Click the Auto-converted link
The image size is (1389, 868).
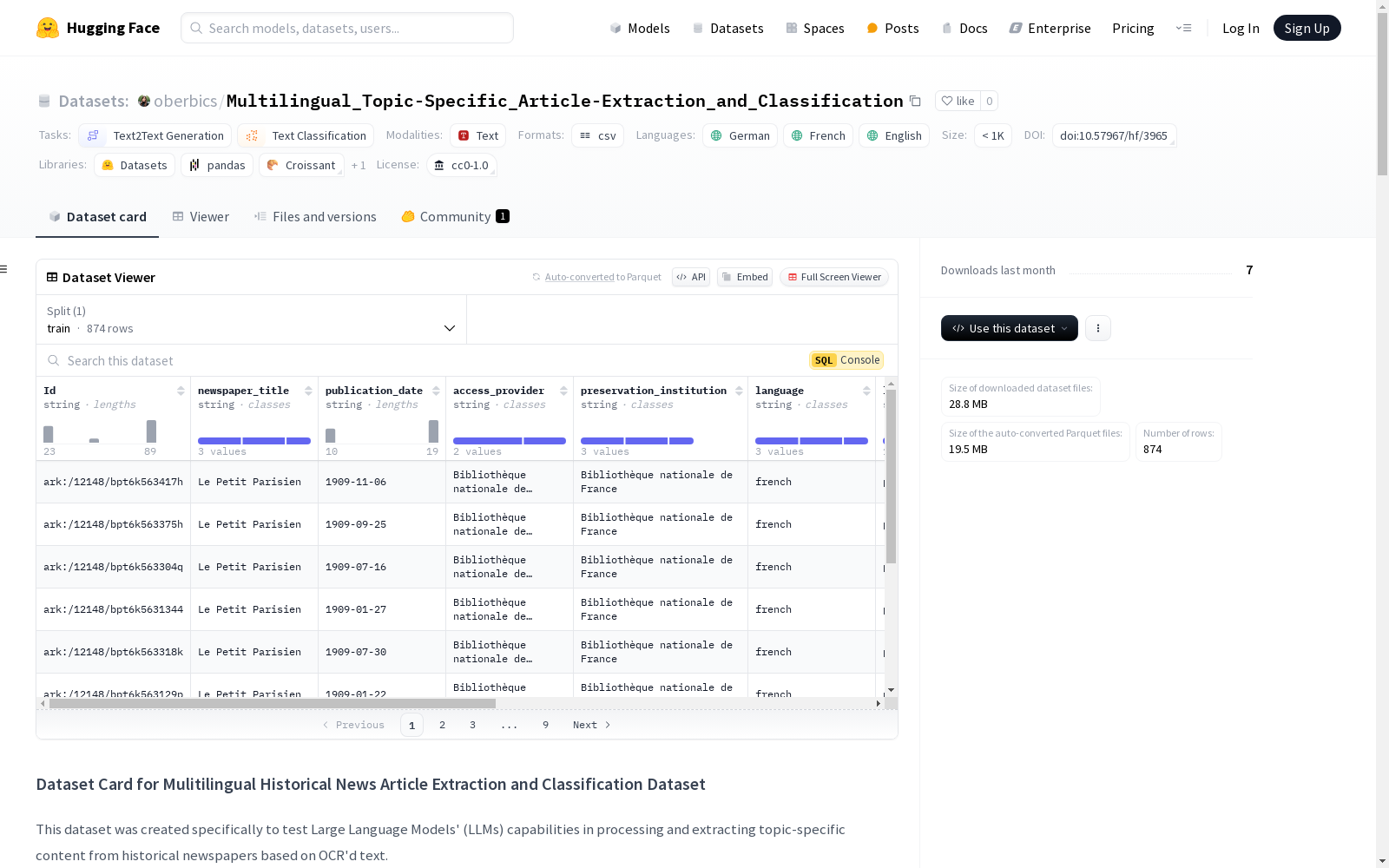click(x=579, y=277)
